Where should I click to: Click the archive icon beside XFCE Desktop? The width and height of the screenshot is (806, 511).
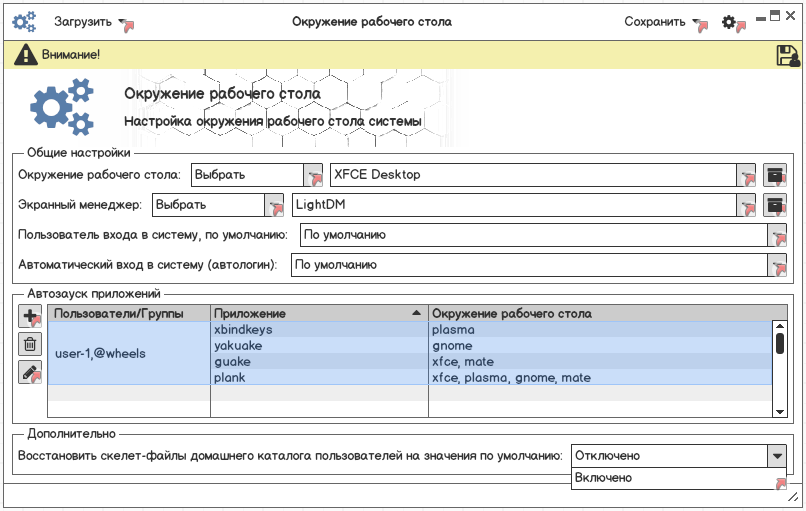pyautogui.click(x=775, y=175)
